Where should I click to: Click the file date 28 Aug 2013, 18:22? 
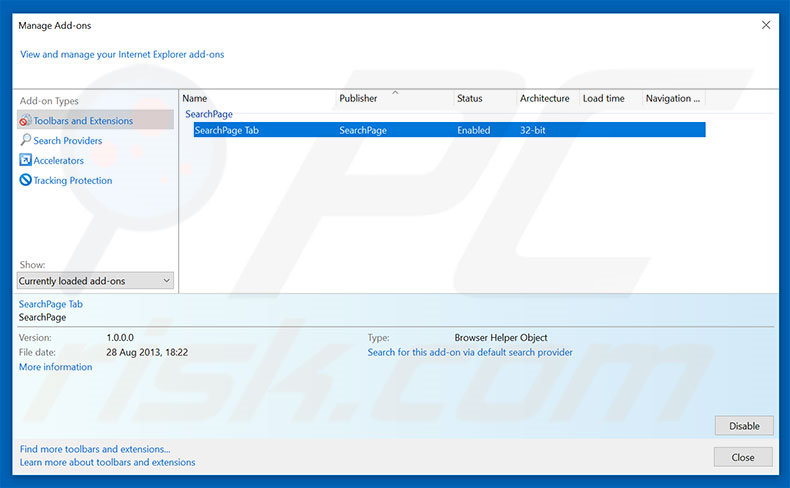(147, 353)
